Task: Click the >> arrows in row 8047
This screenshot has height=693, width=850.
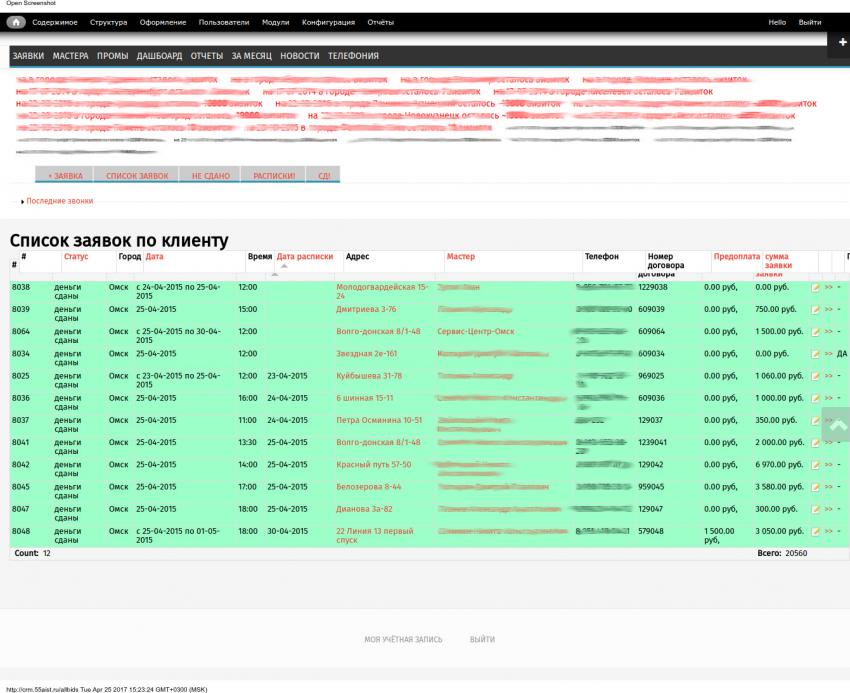Action: click(828, 509)
